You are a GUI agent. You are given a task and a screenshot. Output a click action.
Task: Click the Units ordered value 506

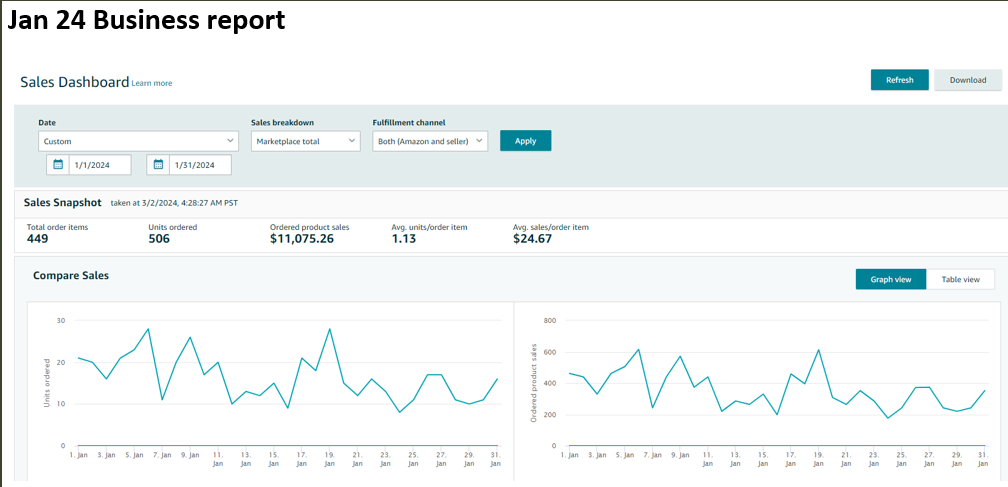159,239
